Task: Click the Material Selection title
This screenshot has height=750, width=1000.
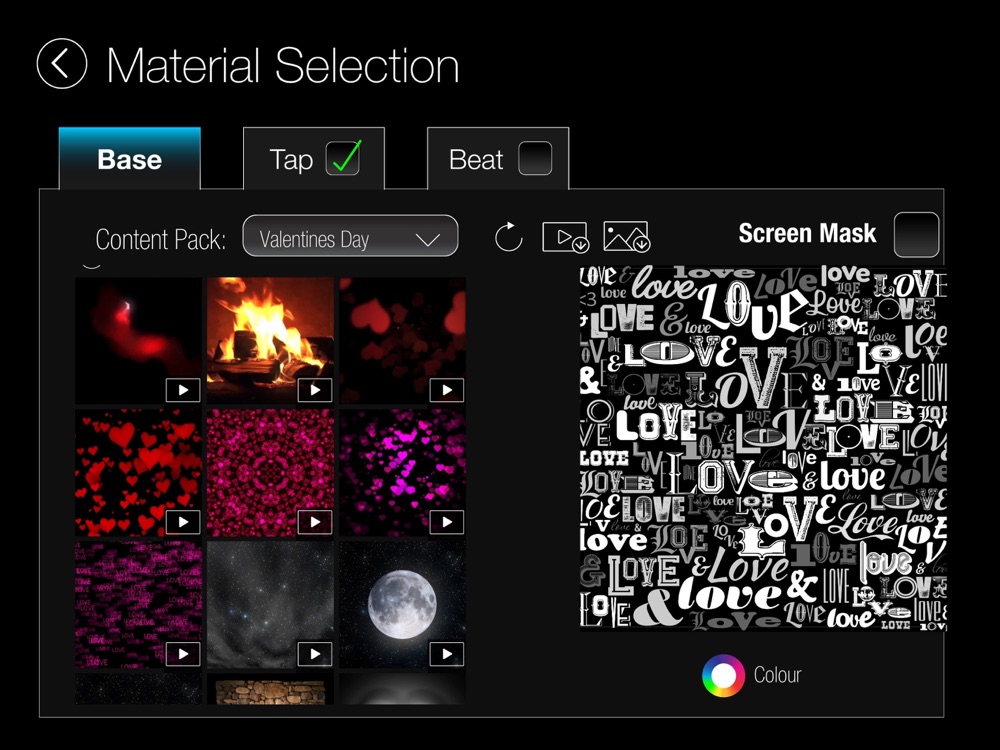Action: [x=283, y=65]
